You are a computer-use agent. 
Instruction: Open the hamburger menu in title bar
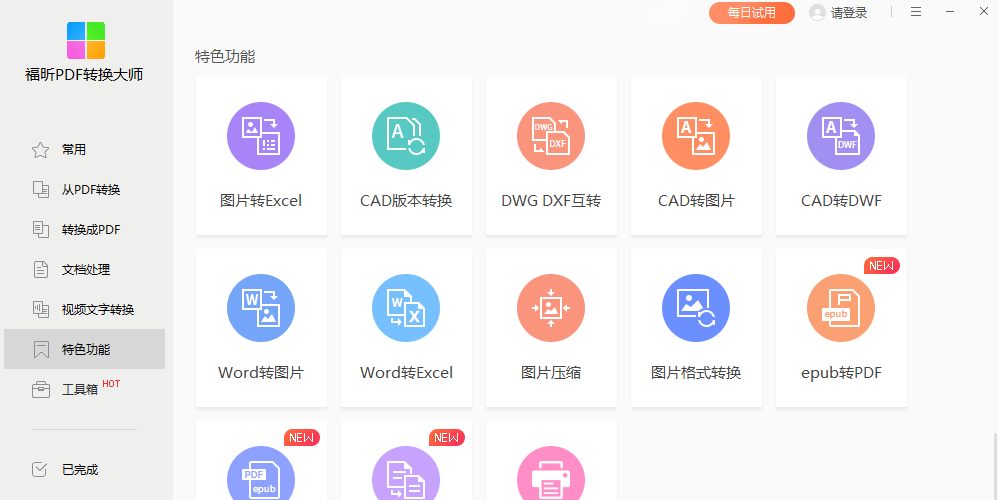click(x=916, y=12)
